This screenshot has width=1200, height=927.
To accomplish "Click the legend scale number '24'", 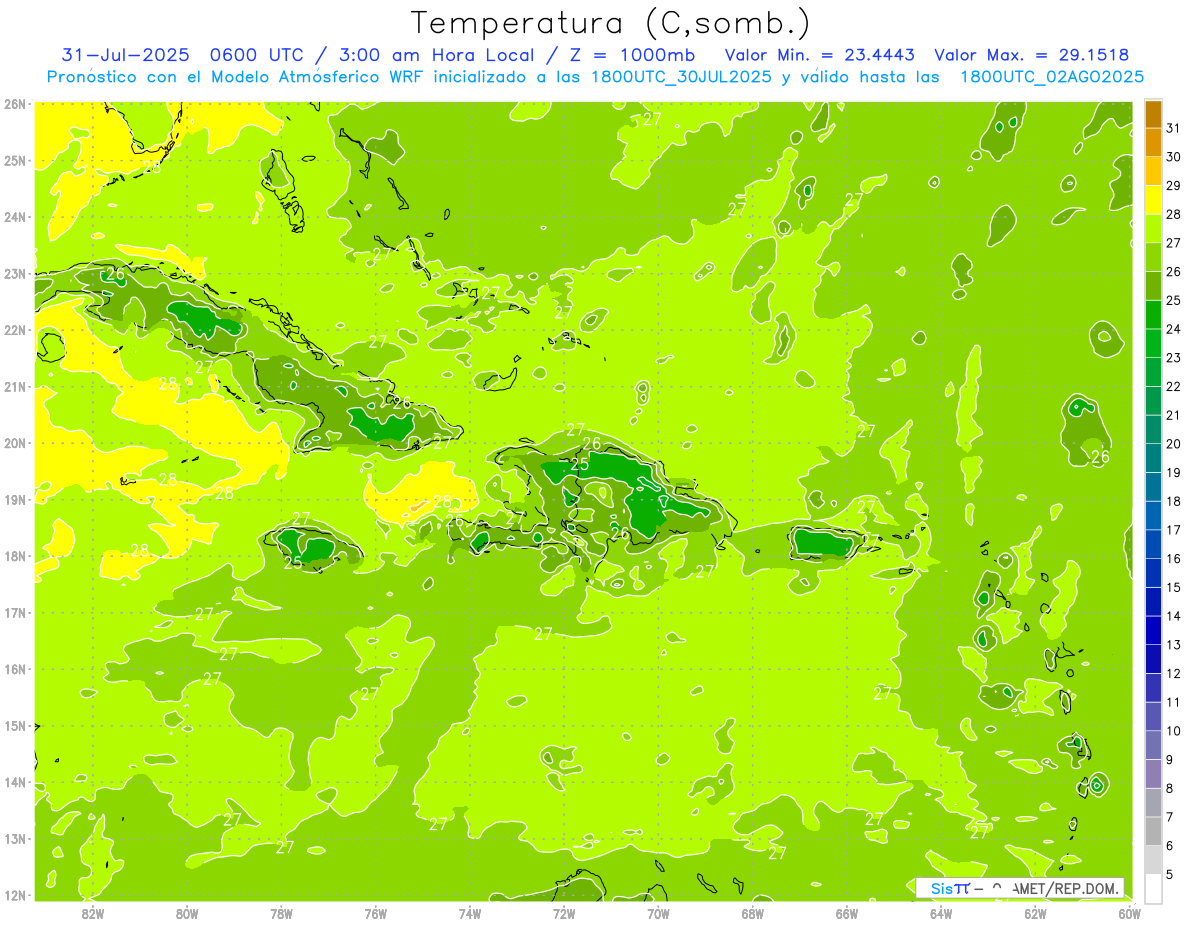I will coord(1174,329).
